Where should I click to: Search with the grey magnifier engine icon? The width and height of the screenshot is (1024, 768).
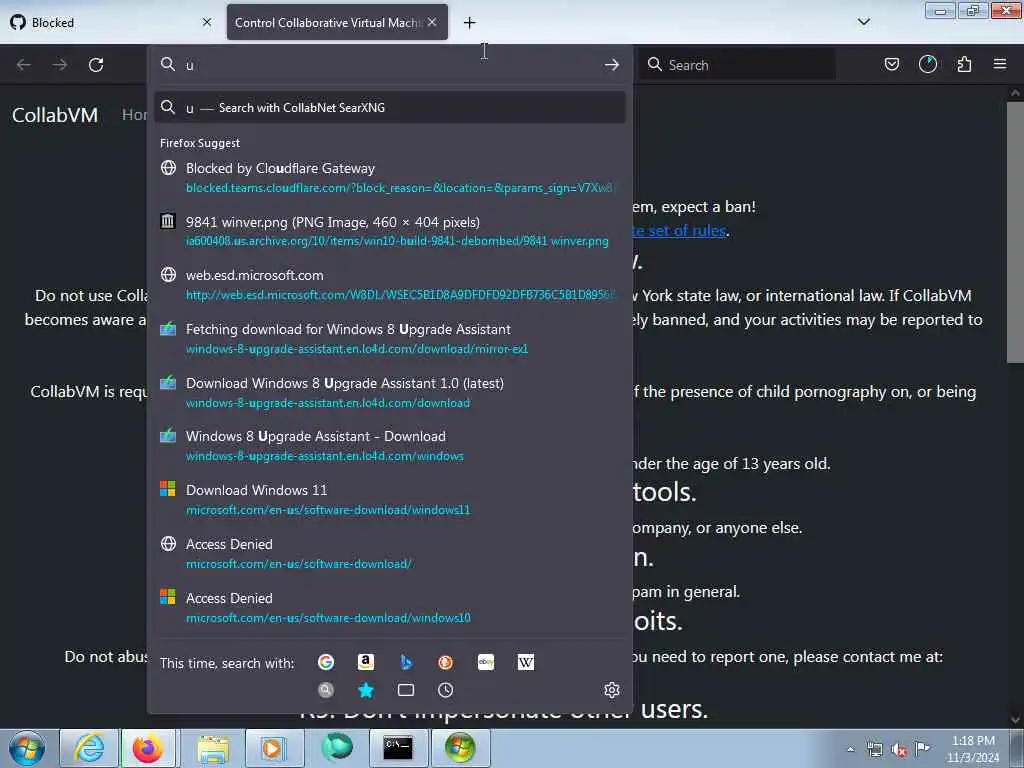[326, 690]
